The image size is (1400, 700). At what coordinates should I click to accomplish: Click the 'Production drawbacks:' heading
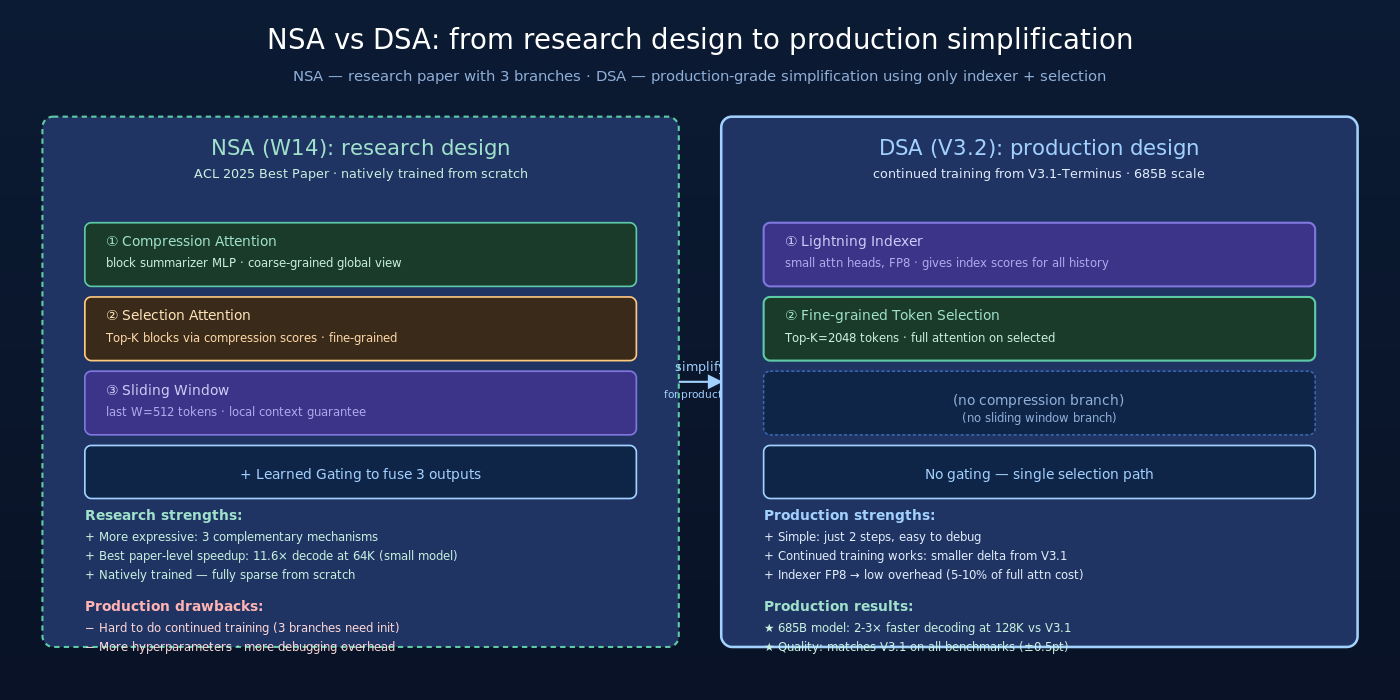(x=174, y=607)
